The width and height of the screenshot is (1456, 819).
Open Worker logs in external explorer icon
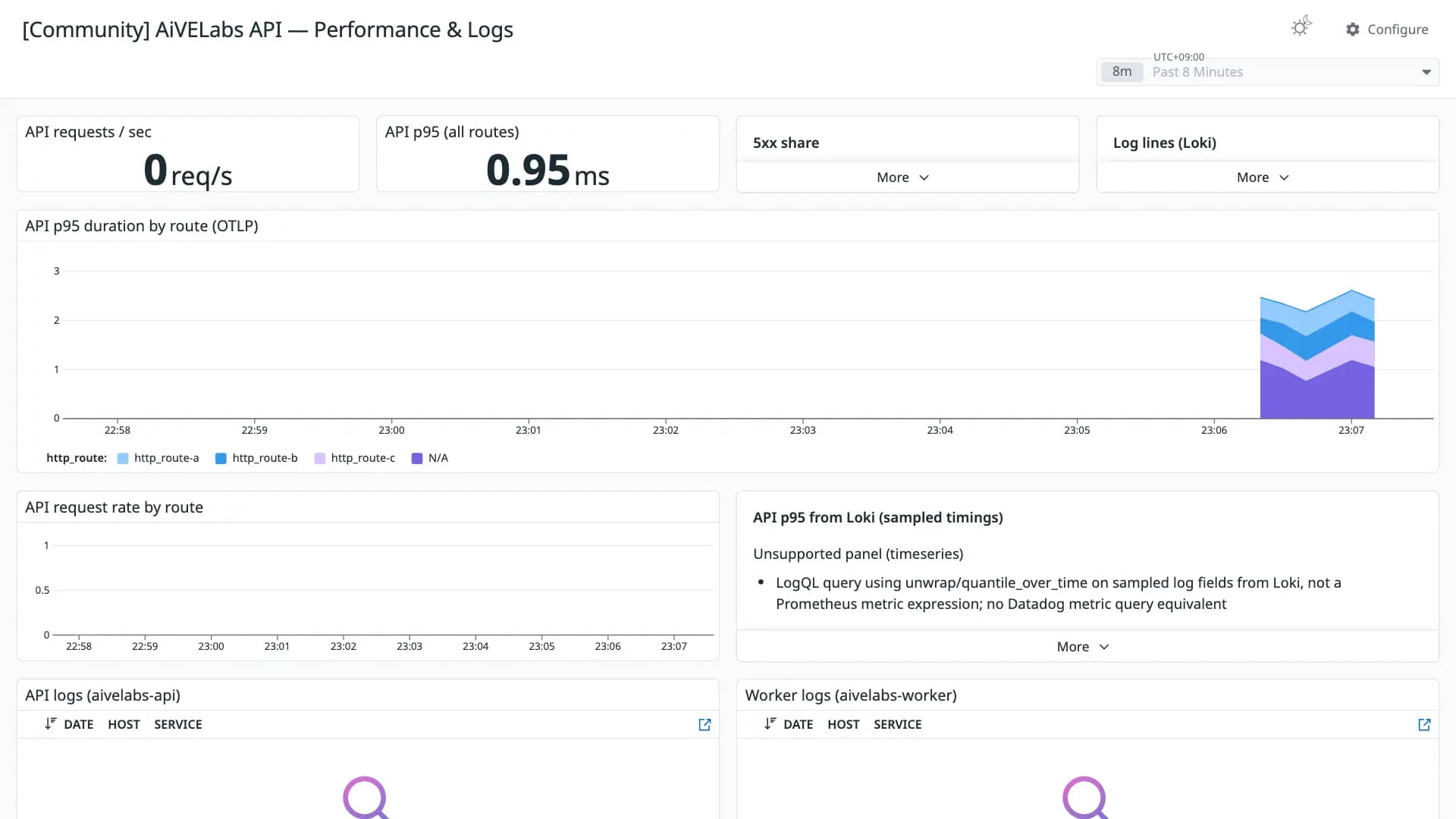(1424, 725)
